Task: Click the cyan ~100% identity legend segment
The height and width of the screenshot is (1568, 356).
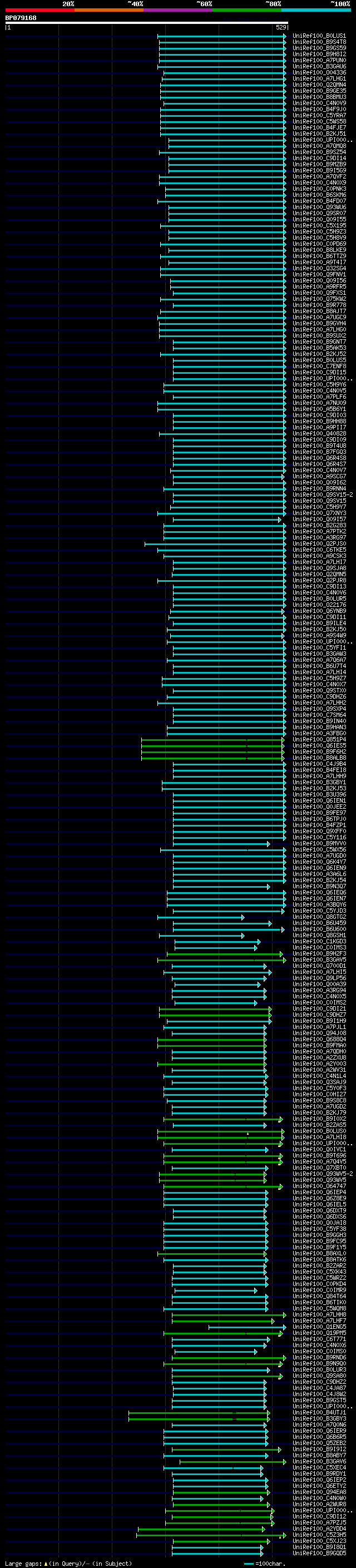Action: pos(316,10)
